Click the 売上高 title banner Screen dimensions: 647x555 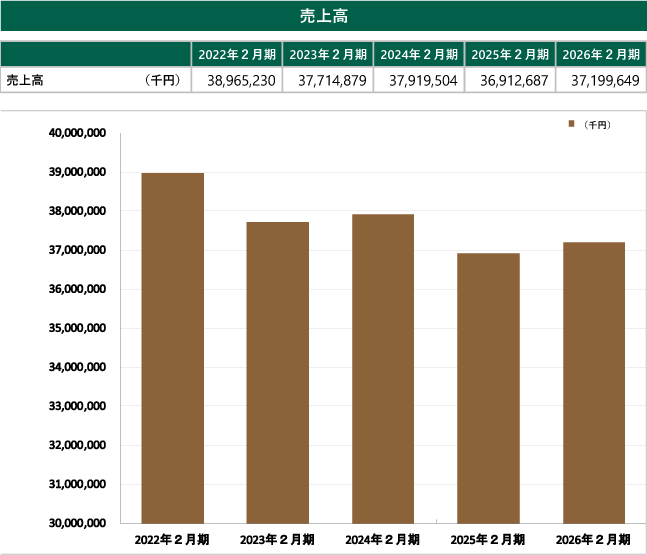[324, 16]
